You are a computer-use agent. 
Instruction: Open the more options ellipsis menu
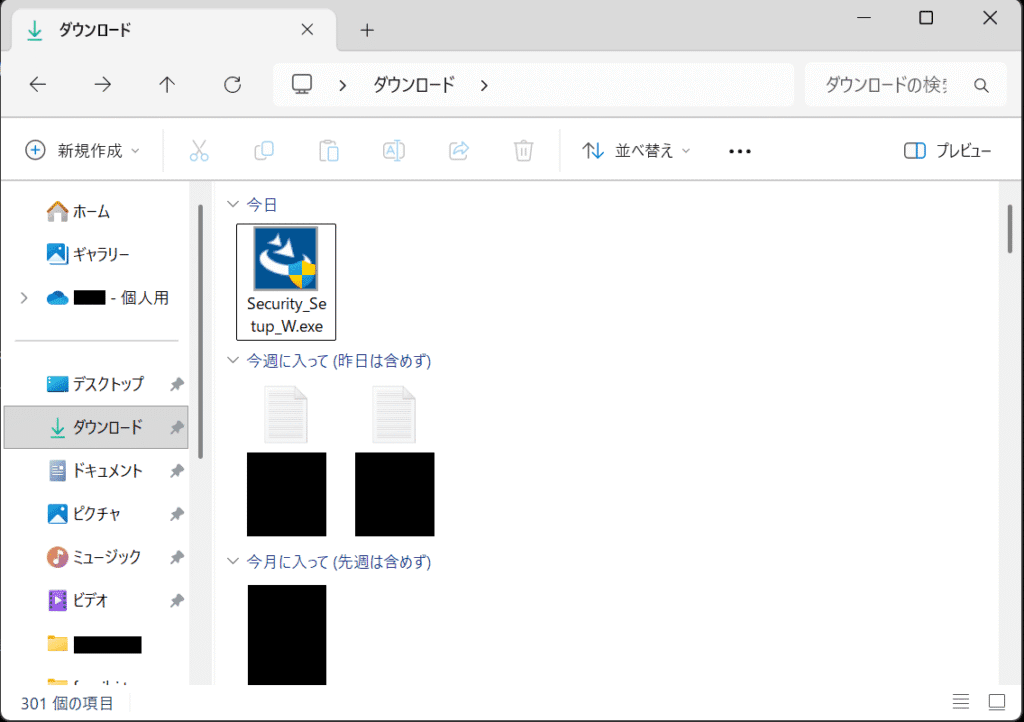click(739, 150)
